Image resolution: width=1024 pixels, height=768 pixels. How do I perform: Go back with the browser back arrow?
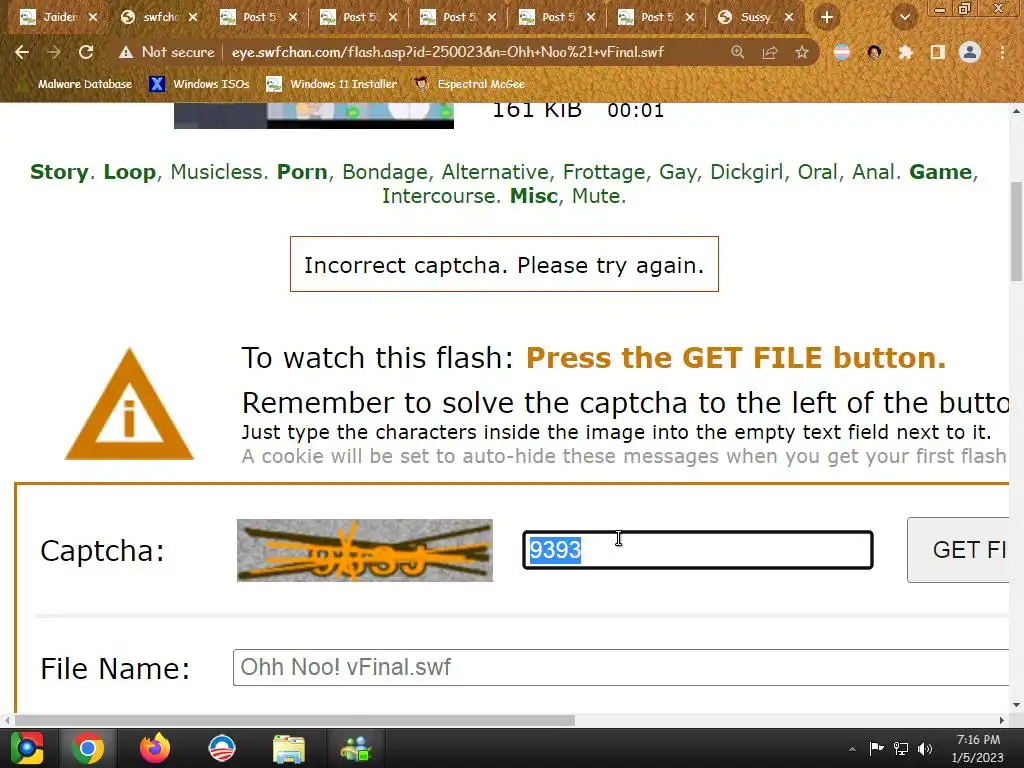click(x=22, y=52)
